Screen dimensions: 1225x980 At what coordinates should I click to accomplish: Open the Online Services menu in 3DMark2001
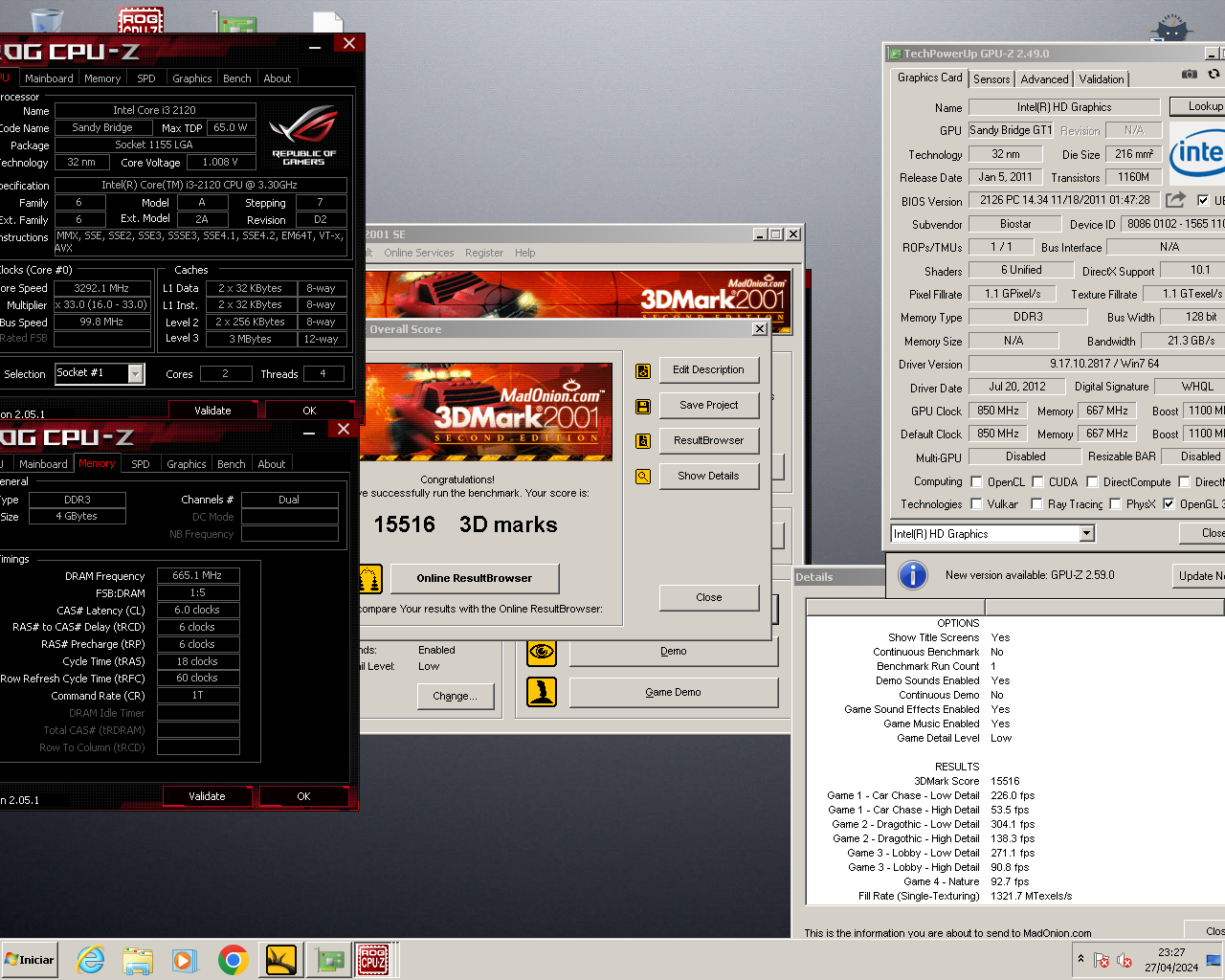coord(419,253)
